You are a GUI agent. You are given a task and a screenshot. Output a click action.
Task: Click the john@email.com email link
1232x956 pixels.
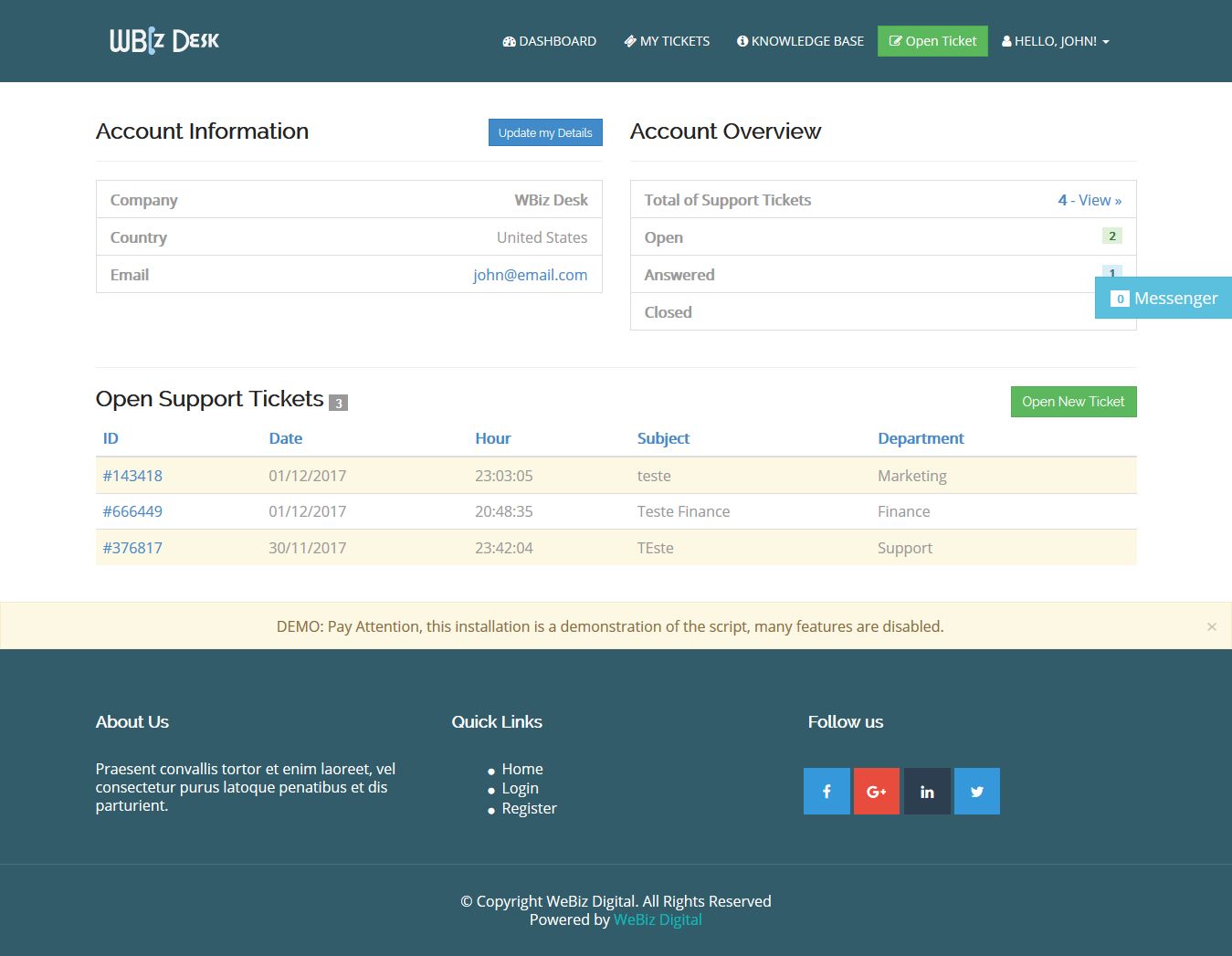[530, 275]
